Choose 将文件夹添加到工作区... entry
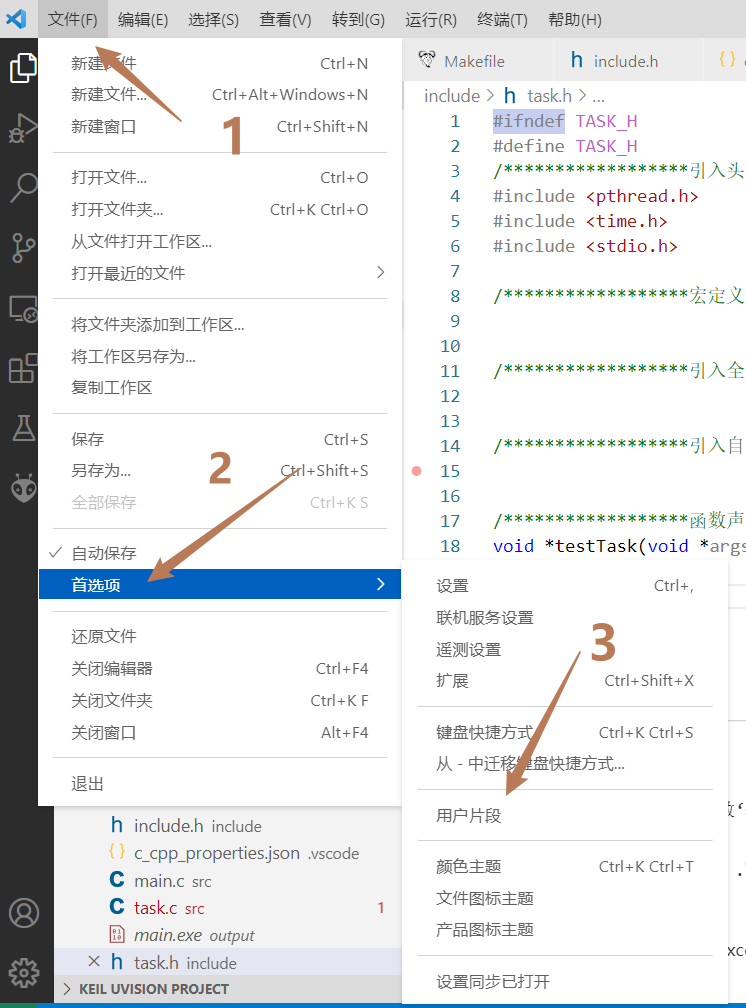Screen dimensions: 746x1008 point(219,325)
